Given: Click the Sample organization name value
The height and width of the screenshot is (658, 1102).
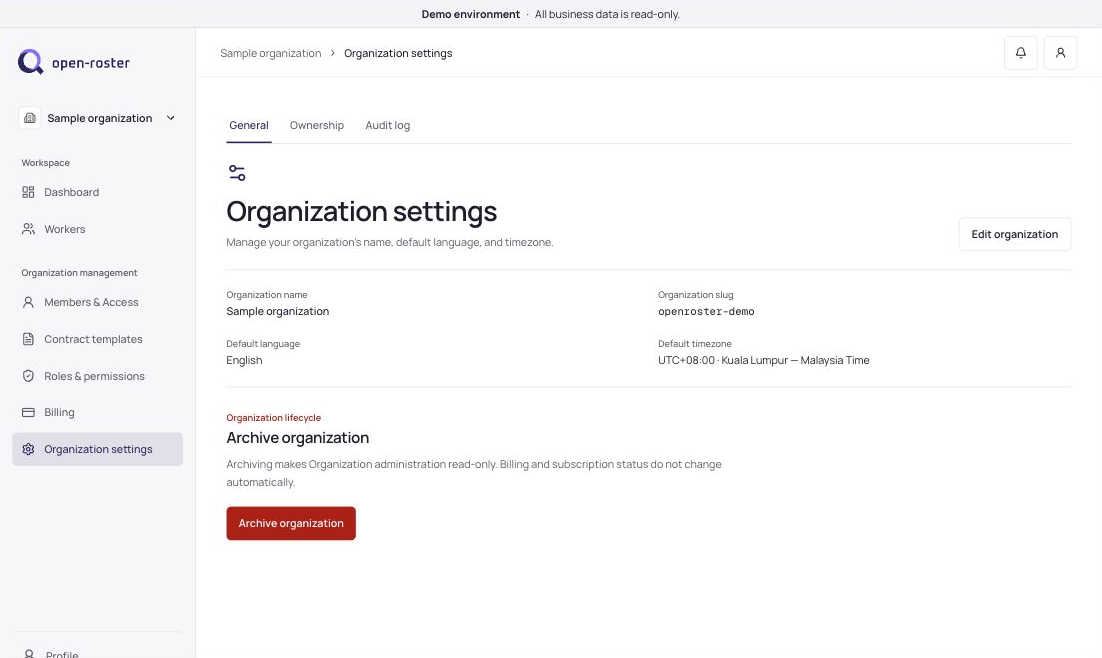Looking at the screenshot, I should tap(278, 311).
